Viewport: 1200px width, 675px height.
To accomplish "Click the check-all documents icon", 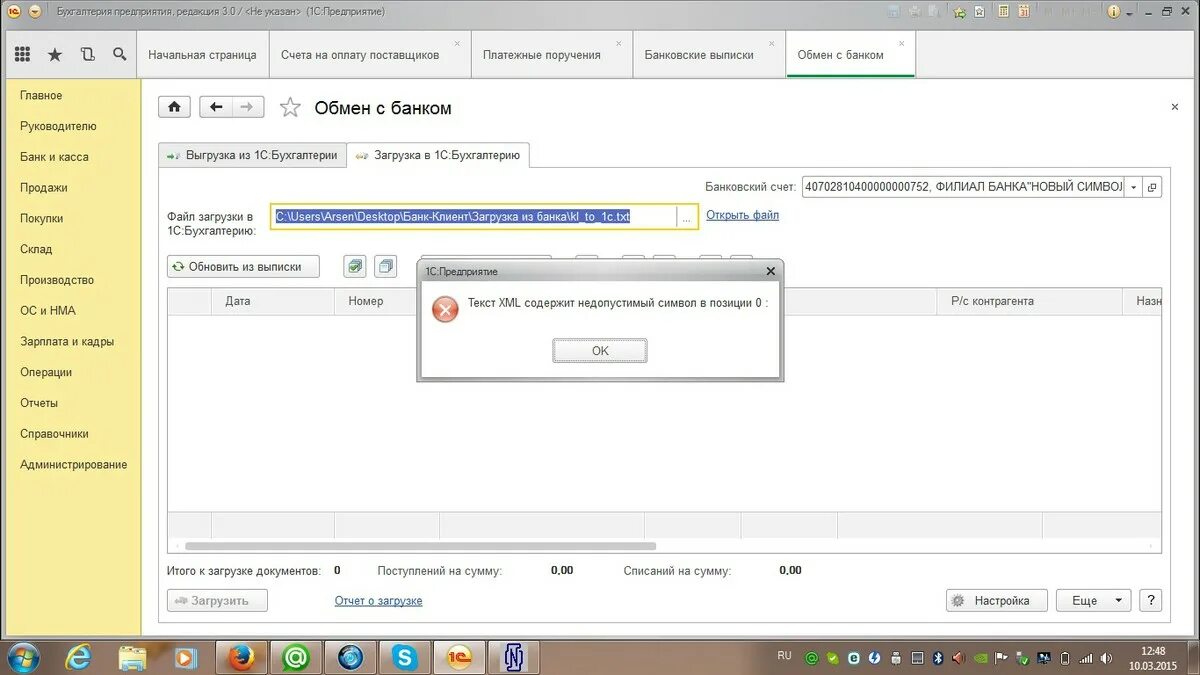I will coord(355,266).
